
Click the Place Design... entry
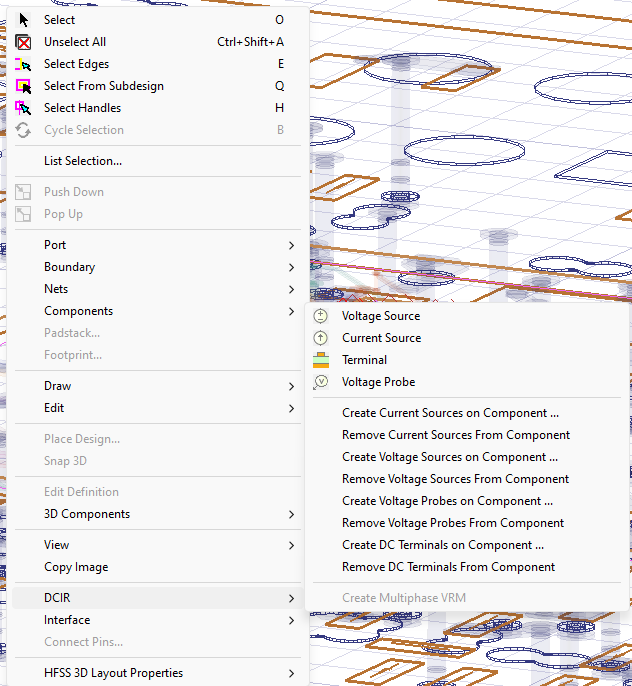tap(157, 439)
